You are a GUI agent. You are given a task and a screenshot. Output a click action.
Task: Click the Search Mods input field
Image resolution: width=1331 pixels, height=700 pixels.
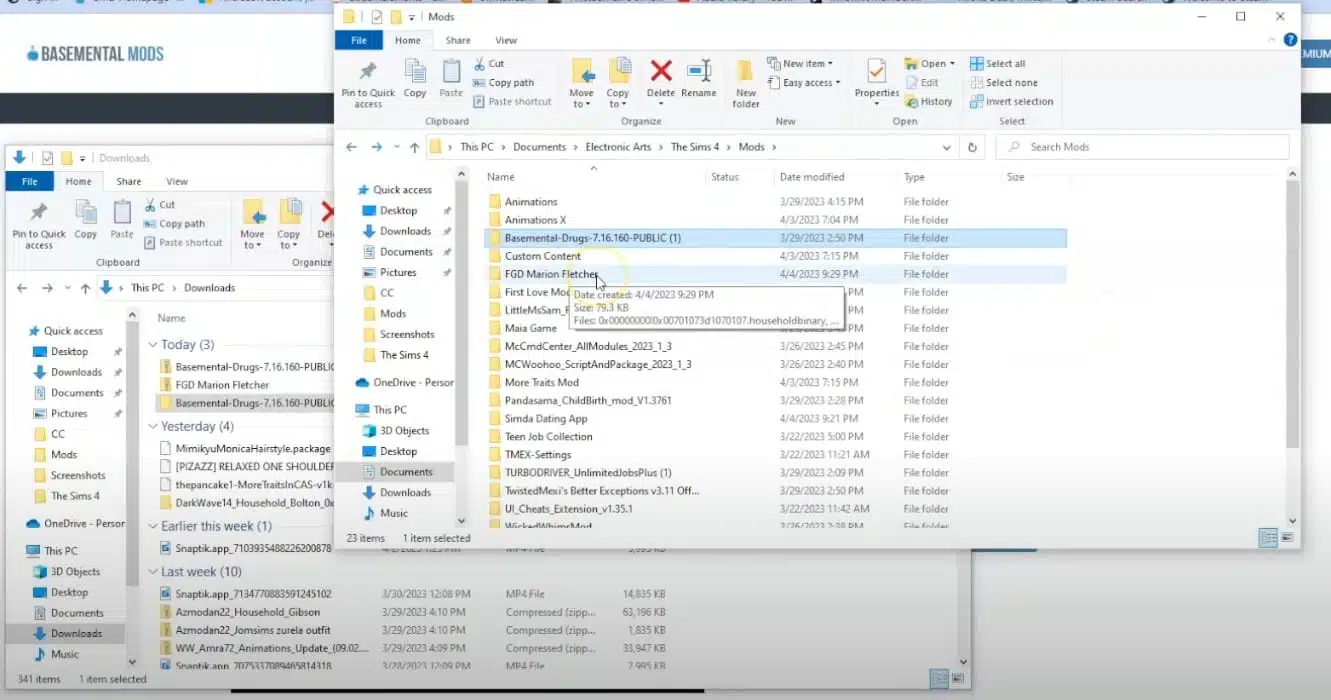click(x=1142, y=147)
